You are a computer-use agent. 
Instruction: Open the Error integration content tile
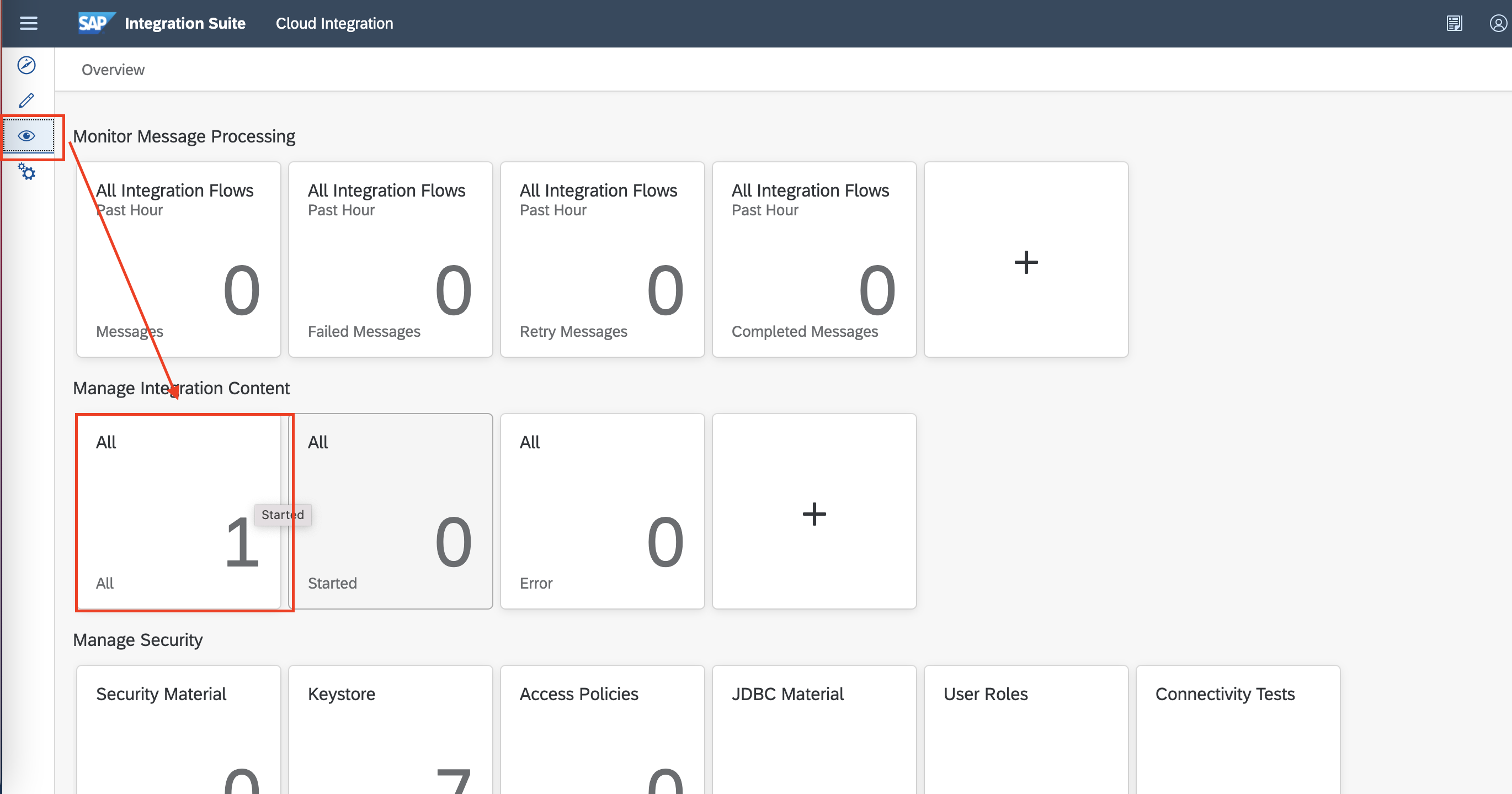click(601, 511)
